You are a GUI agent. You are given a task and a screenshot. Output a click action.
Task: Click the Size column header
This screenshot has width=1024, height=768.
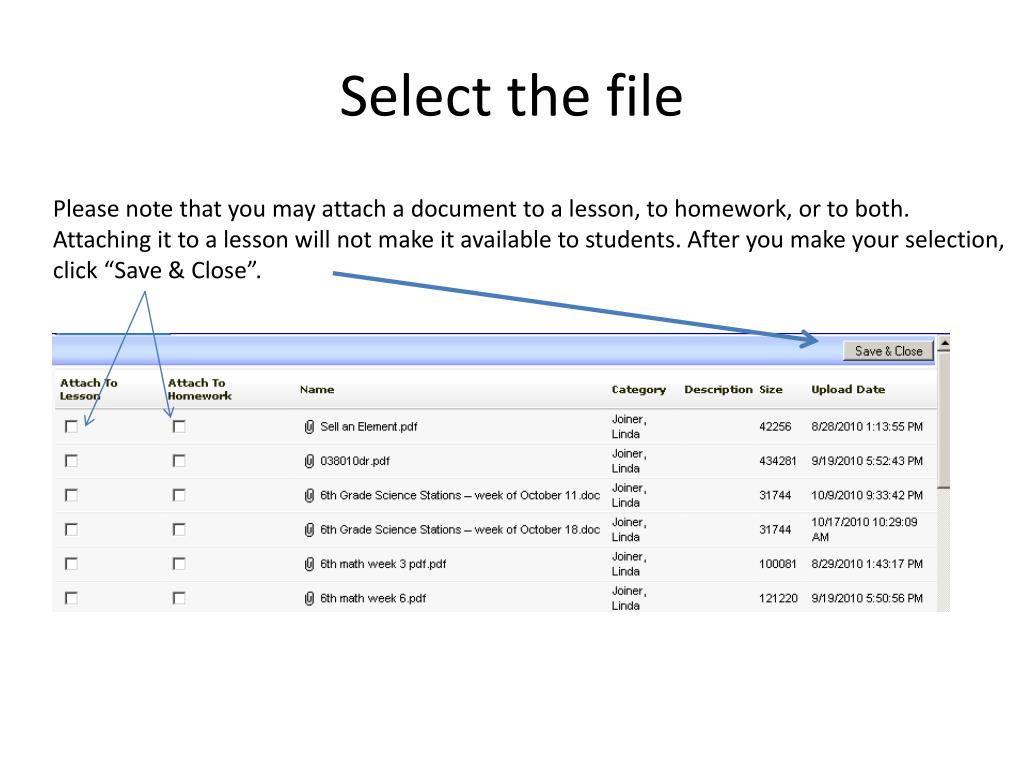point(771,389)
